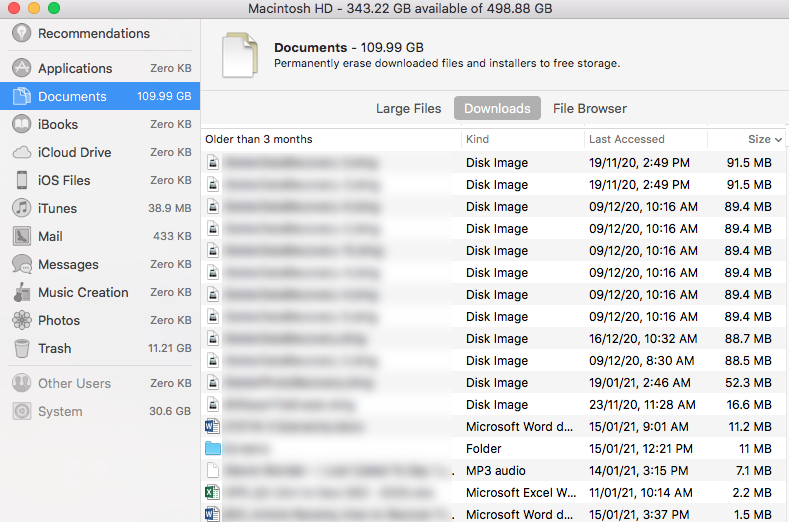Click the MP3 audio row
Viewport: 789px width, 522px height.
click(493, 470)
